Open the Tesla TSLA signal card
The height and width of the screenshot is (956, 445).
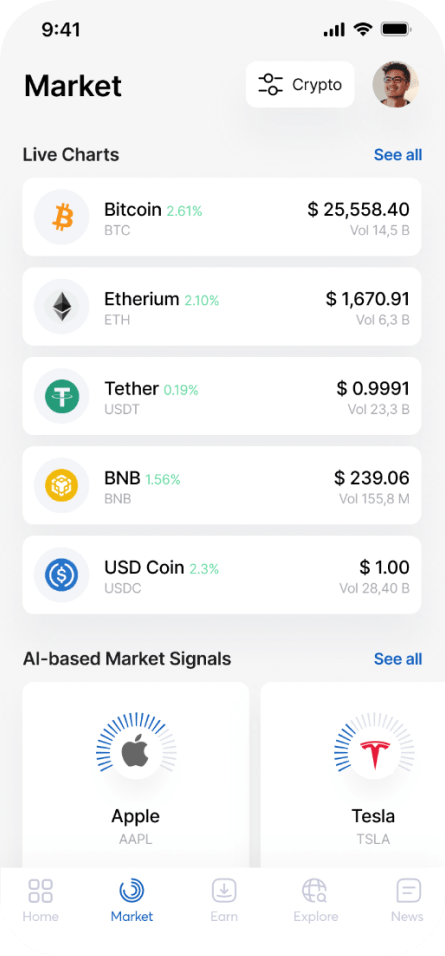click(x=353, y=775)
